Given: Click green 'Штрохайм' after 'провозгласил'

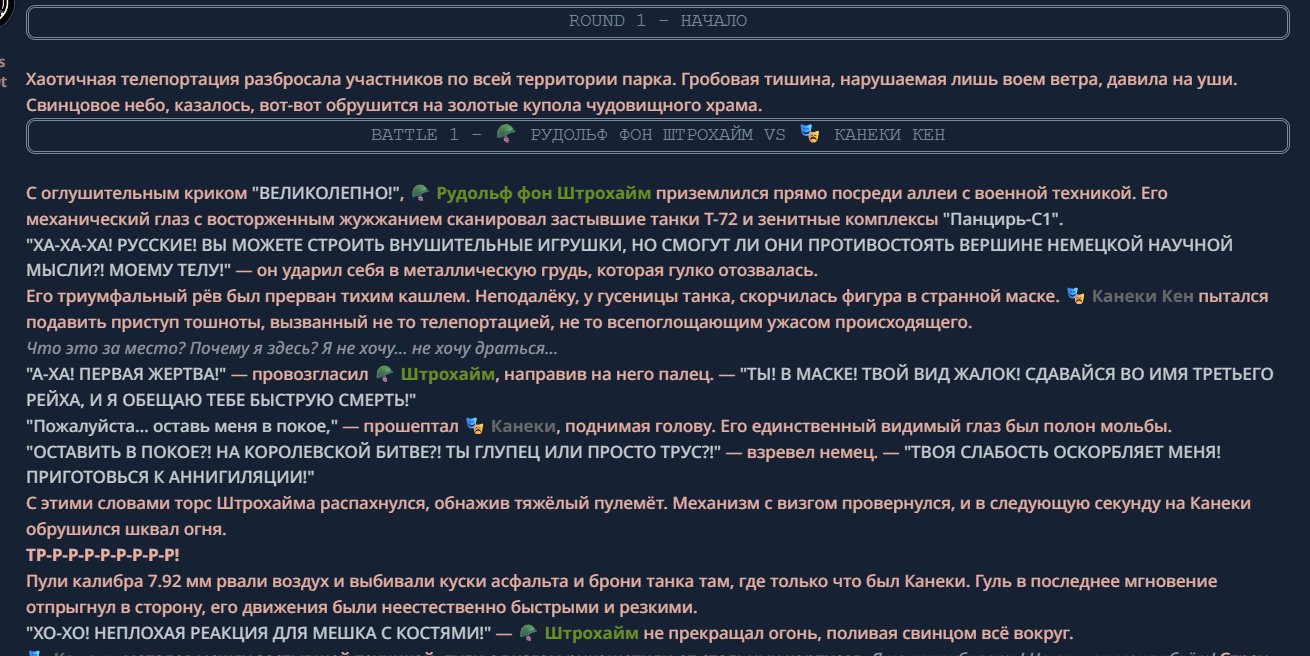Looking at the screenshot, I should [x=447, y=374].
